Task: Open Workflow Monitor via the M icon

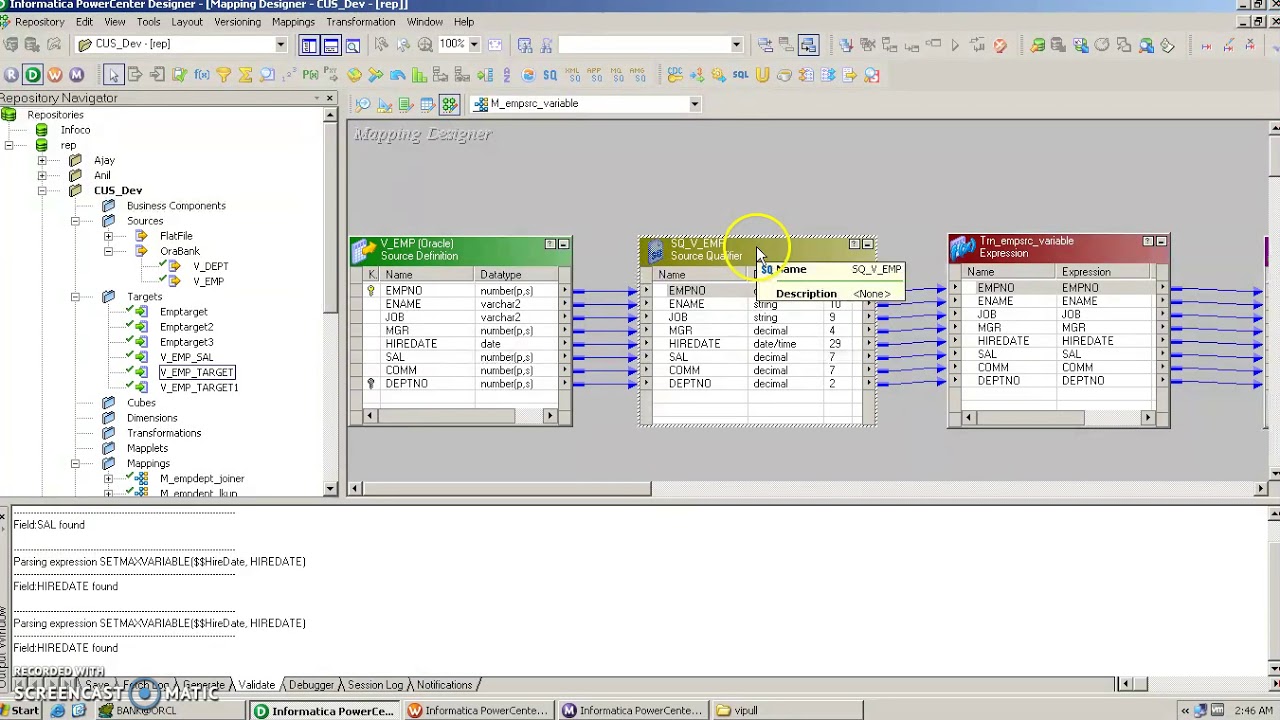Action: click(x=76, y=75)
